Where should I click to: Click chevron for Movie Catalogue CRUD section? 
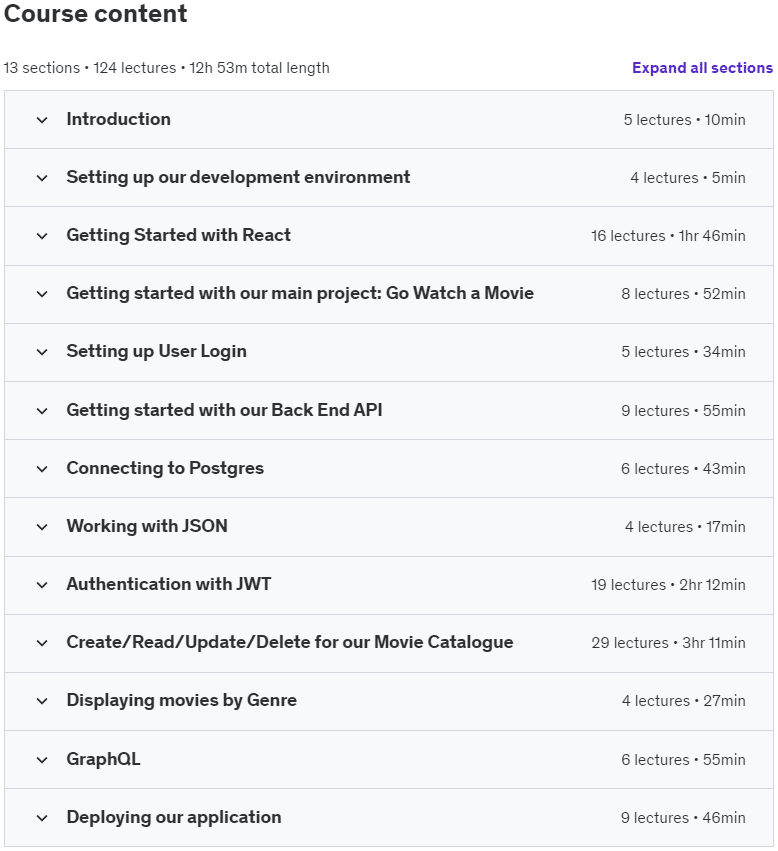[42, 643]
